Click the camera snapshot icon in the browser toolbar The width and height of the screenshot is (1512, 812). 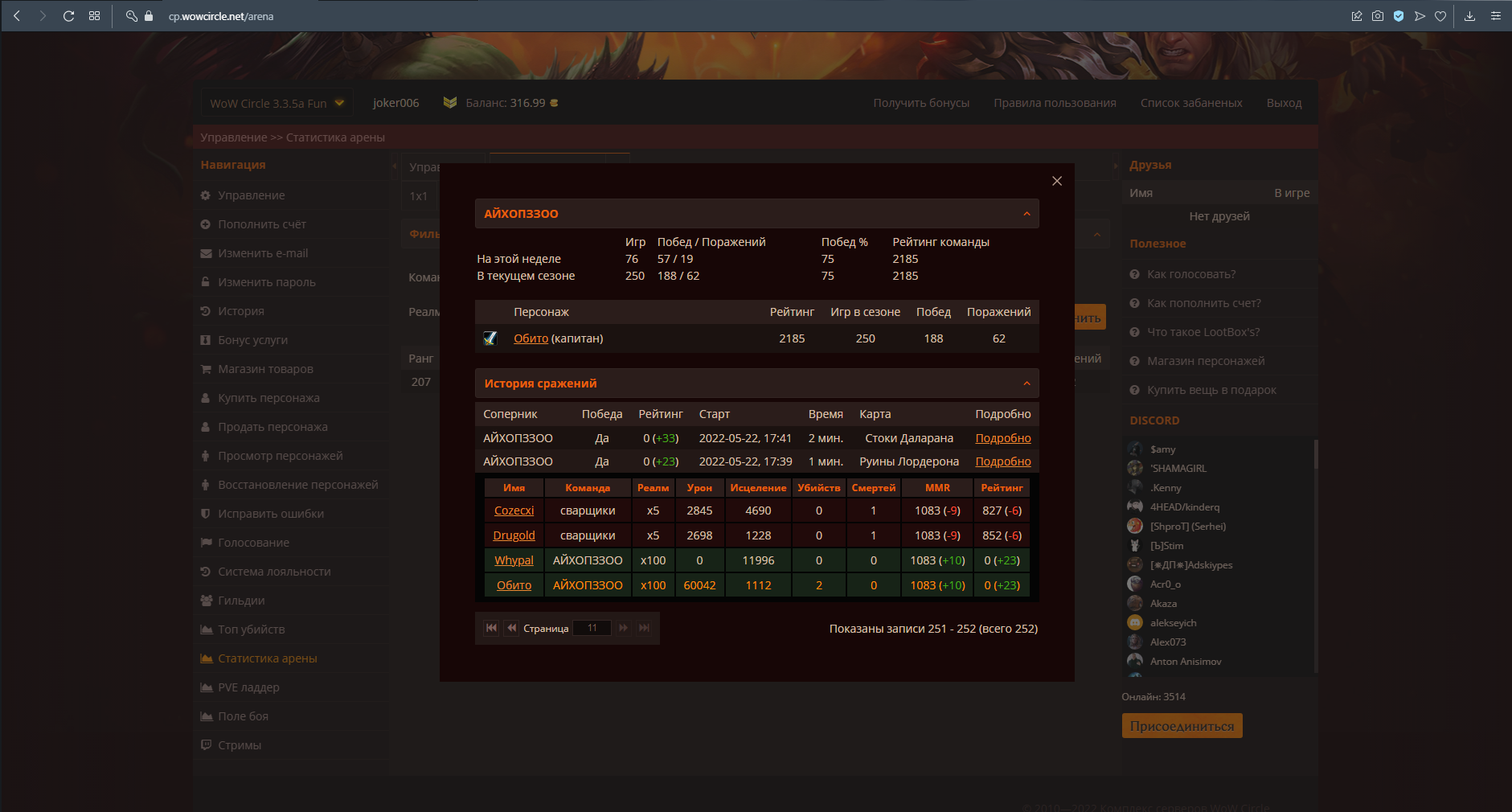pyautogui.click(x=1378, y=16)
